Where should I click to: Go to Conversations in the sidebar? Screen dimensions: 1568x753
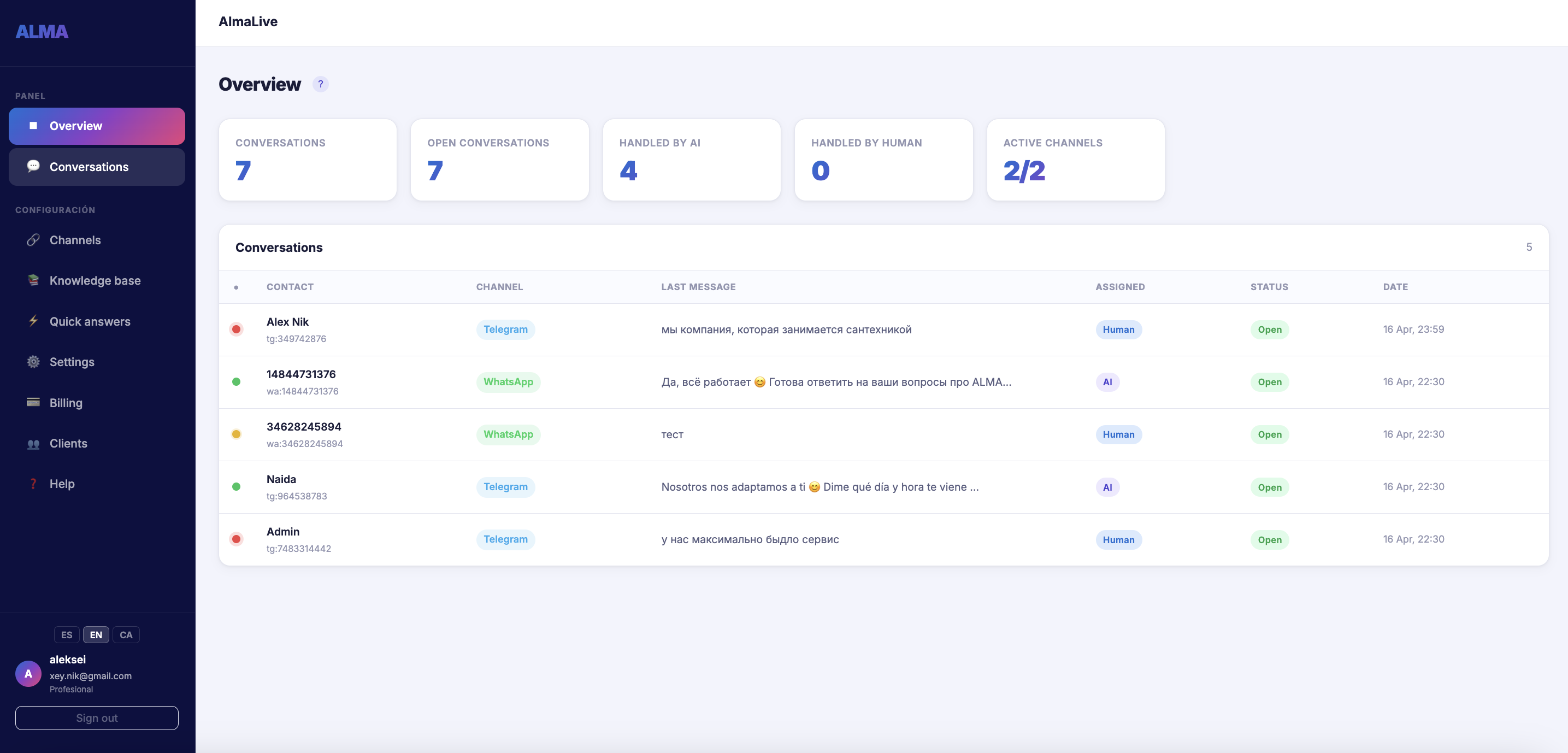(97, 167)
